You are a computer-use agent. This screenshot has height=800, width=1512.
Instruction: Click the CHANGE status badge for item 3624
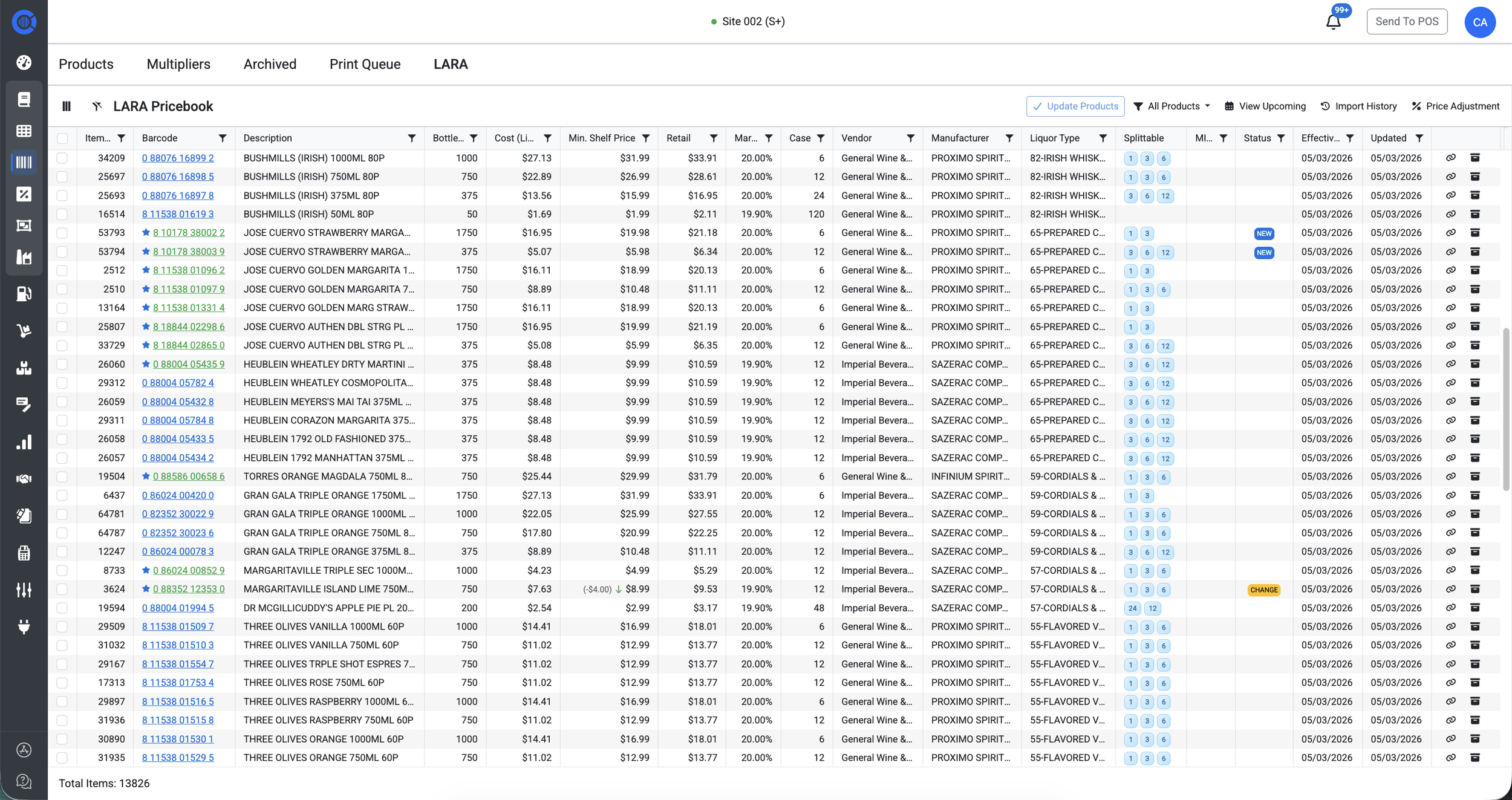click(1263, 590)
